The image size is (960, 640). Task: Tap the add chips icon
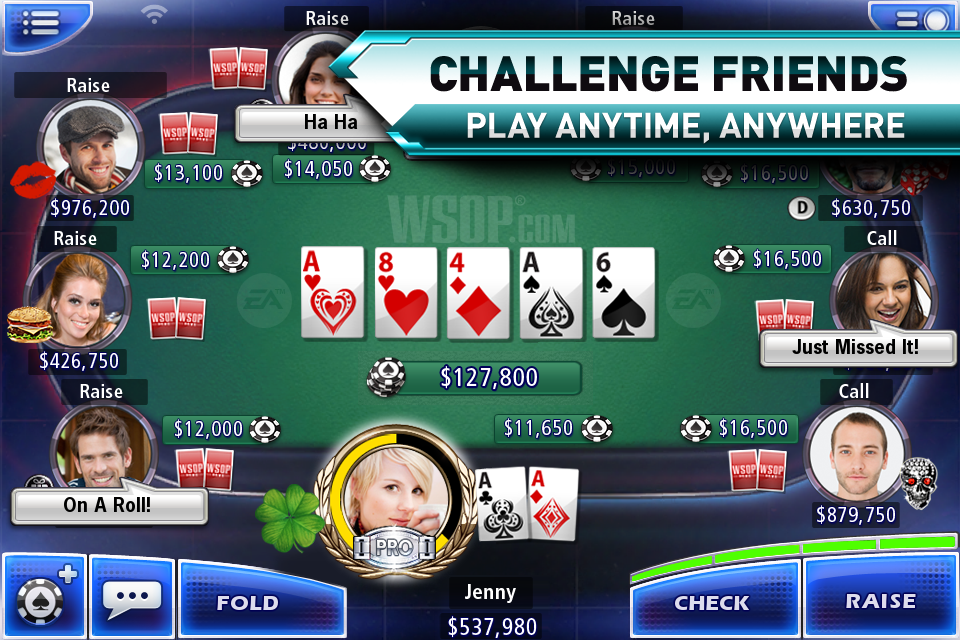pos(44,597)
